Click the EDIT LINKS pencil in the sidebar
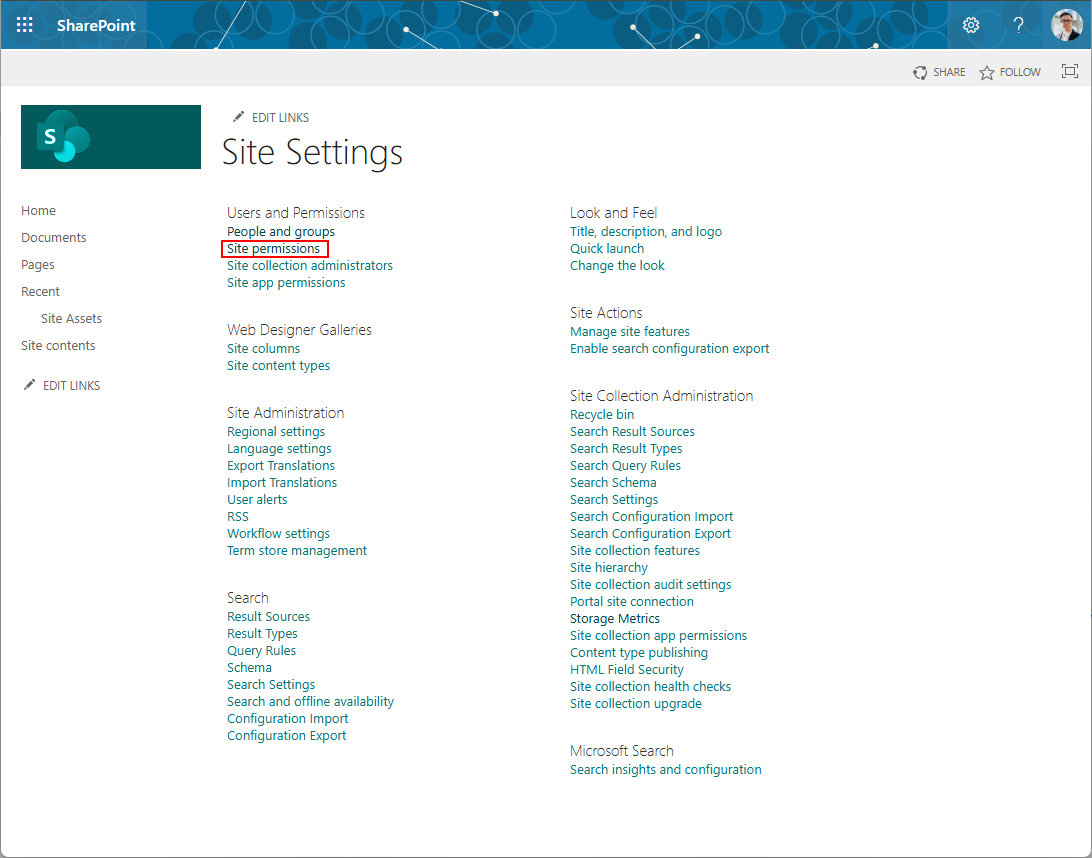 (x=61, y=385)
